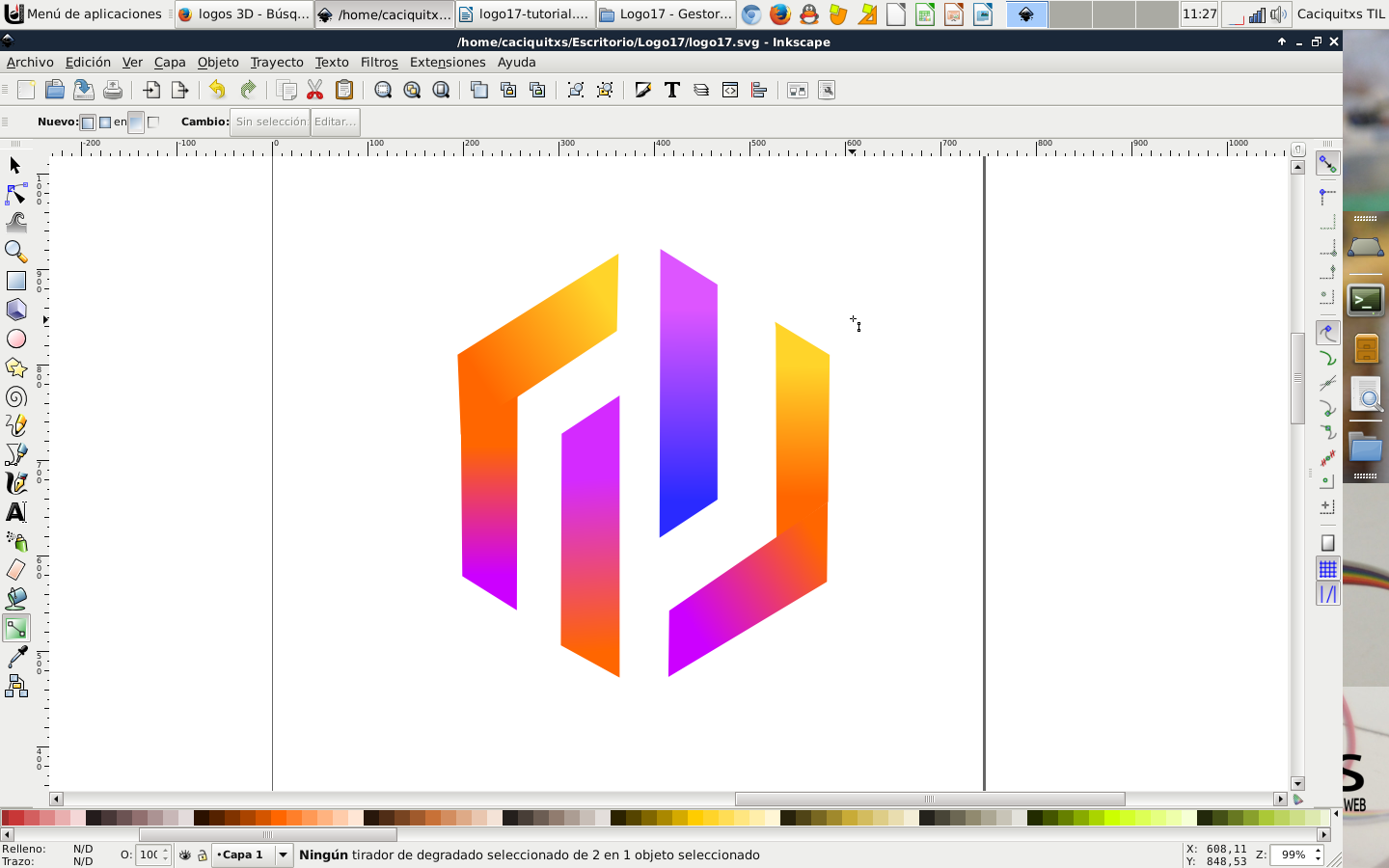
Task: Click the New document icon
Action: click(x=26, y=90)
